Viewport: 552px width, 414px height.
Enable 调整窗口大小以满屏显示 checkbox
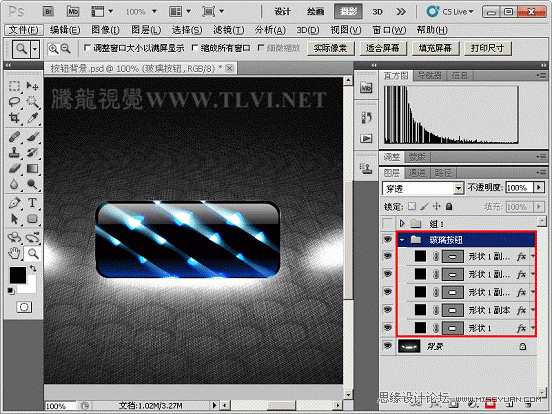[x=87, y=48]
